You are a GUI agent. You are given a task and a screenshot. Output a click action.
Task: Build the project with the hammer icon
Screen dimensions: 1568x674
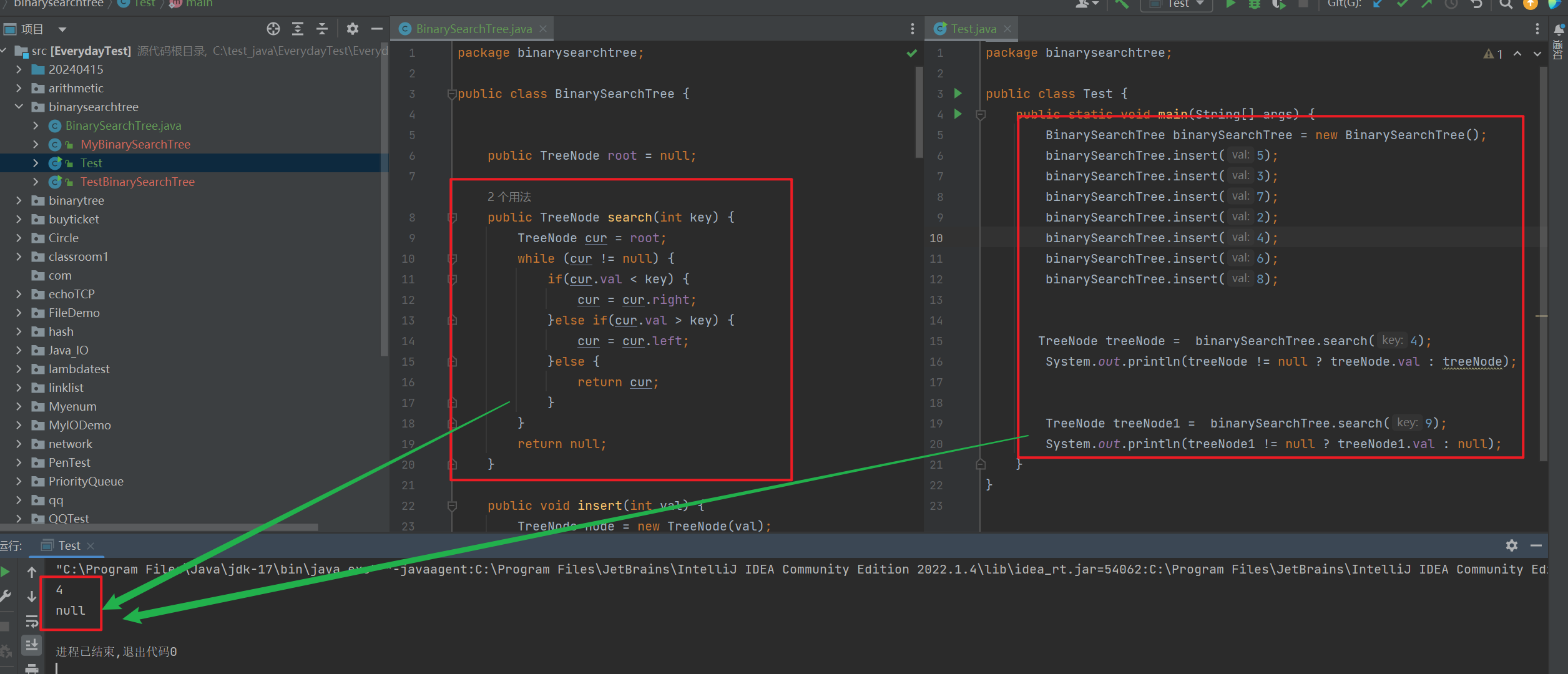point(1122,4)
